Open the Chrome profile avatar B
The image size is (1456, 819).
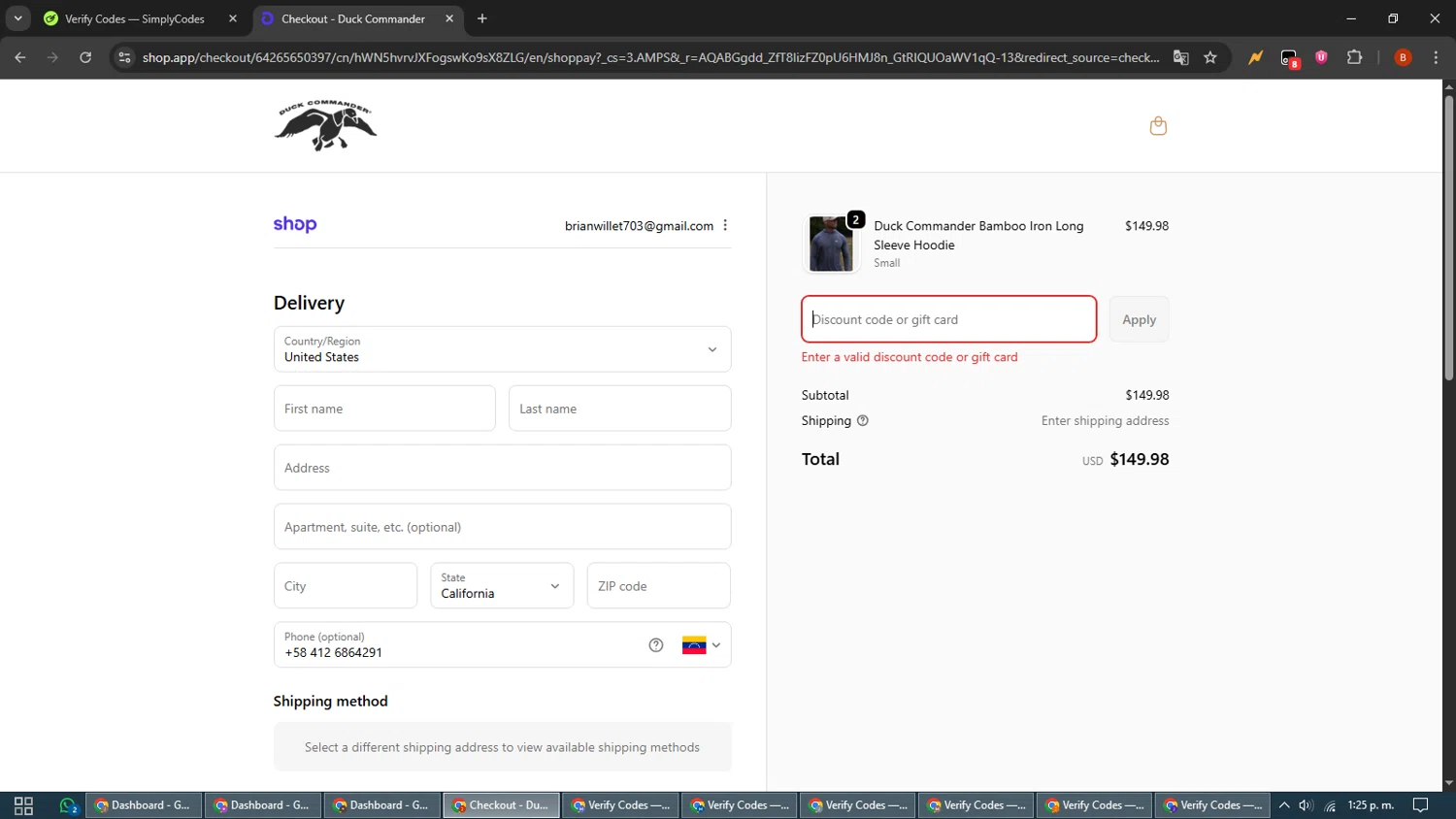click(x=1403, y=57)
